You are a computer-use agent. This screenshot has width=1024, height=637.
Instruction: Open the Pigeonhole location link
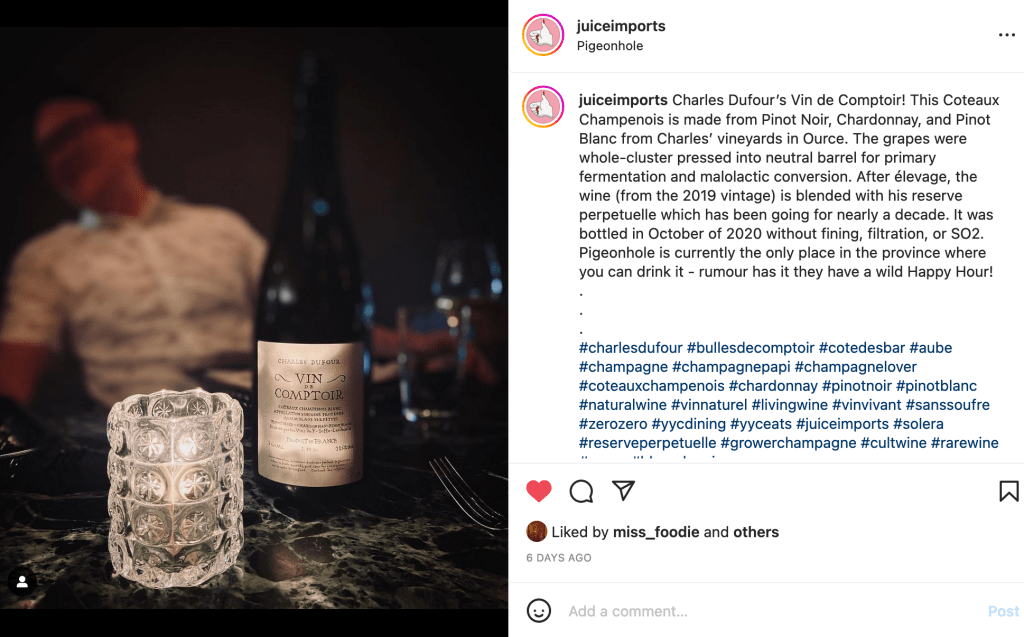coord(610,46)
